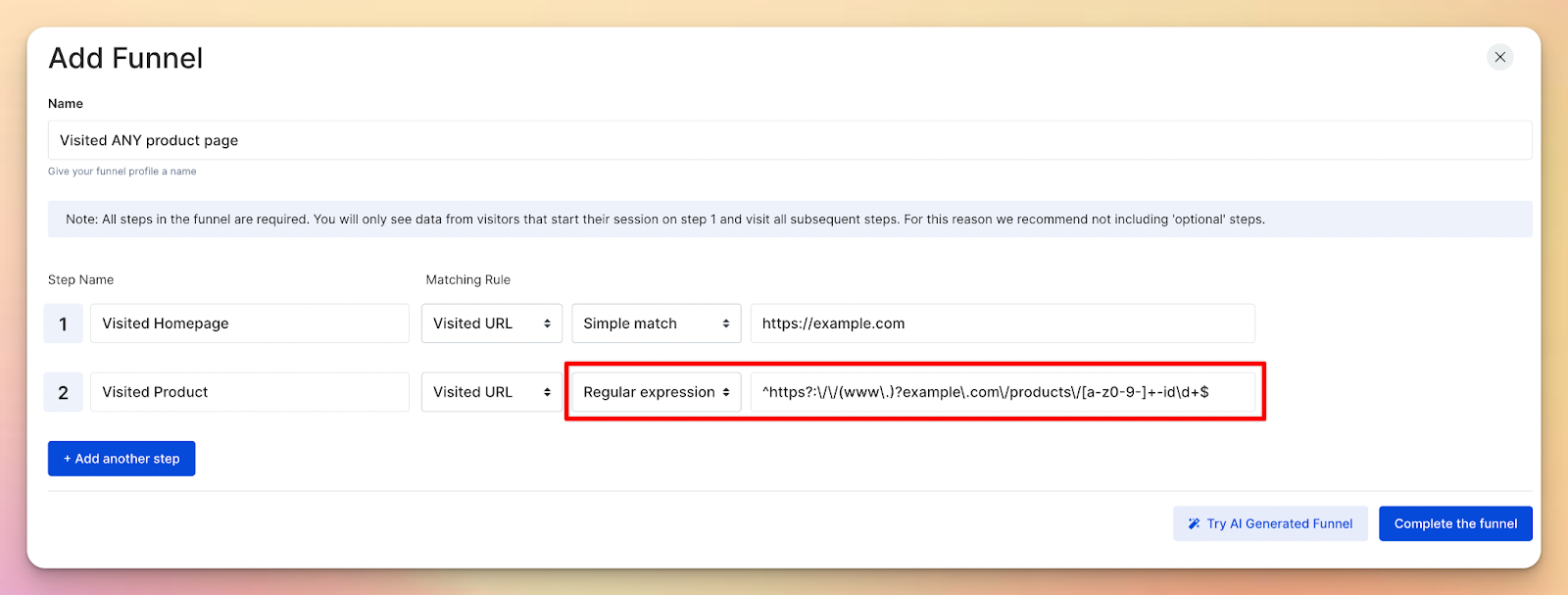Click the step 2 number badge

tap(64, 392)
